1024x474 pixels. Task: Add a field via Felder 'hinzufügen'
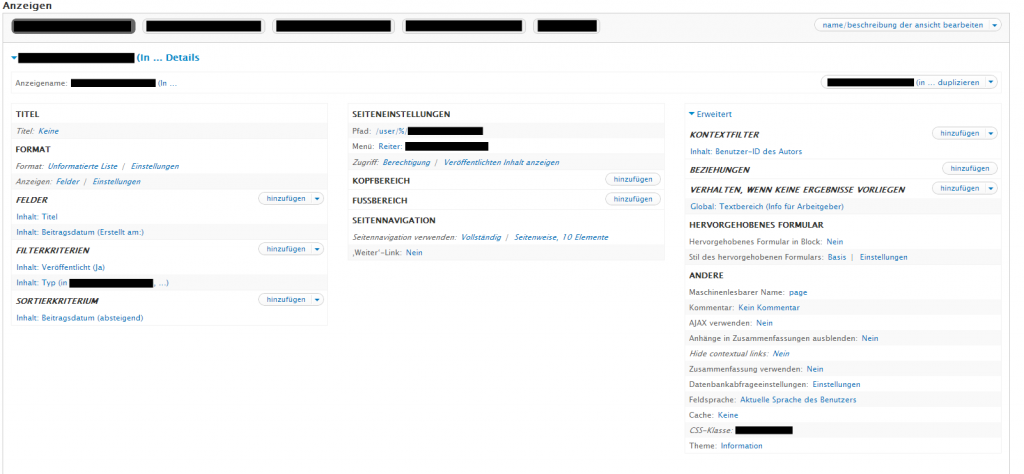point(284,199)
